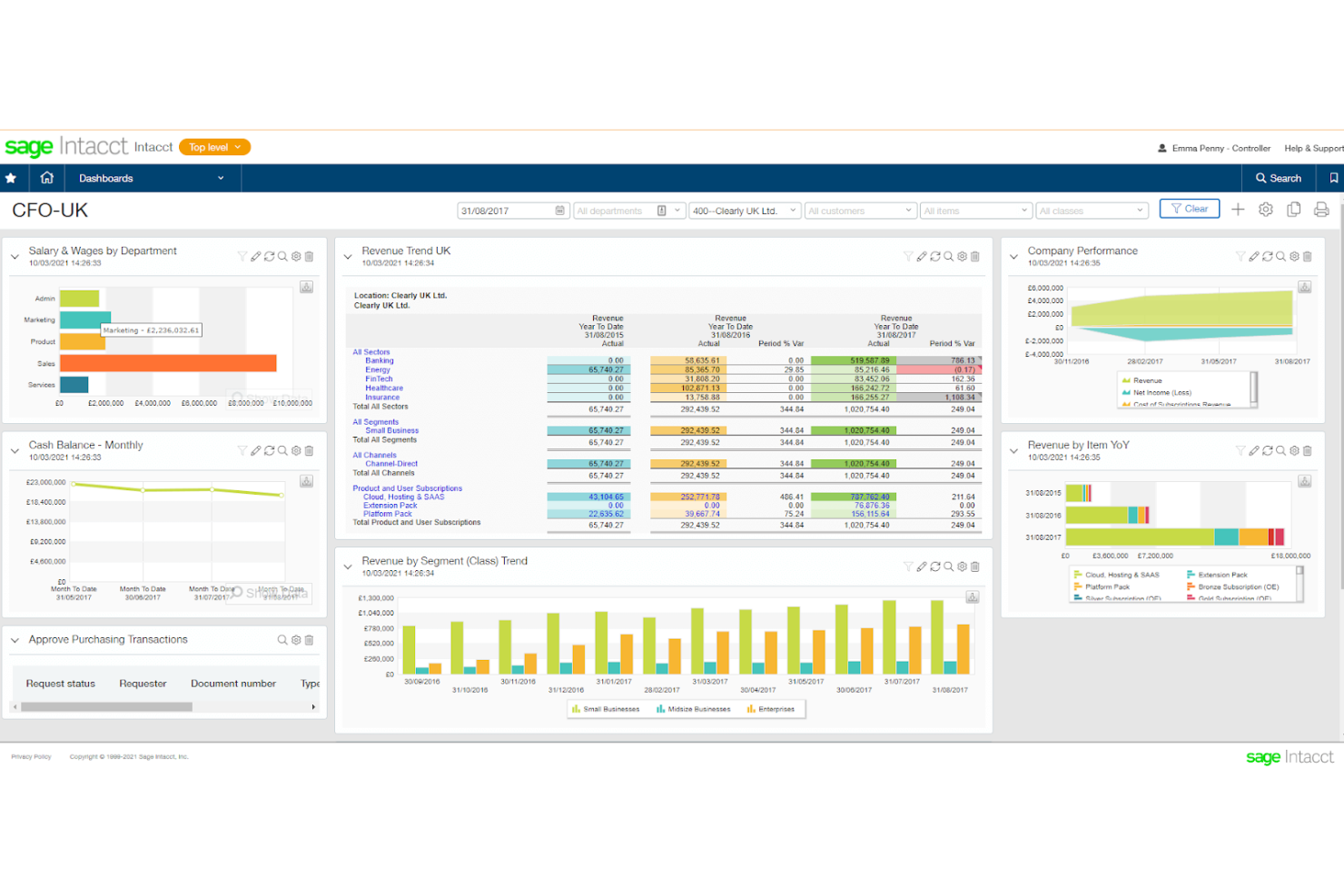Add a component with the plus icon
The width and height of the screenshot is (1344, 896).
[1238, 210]
